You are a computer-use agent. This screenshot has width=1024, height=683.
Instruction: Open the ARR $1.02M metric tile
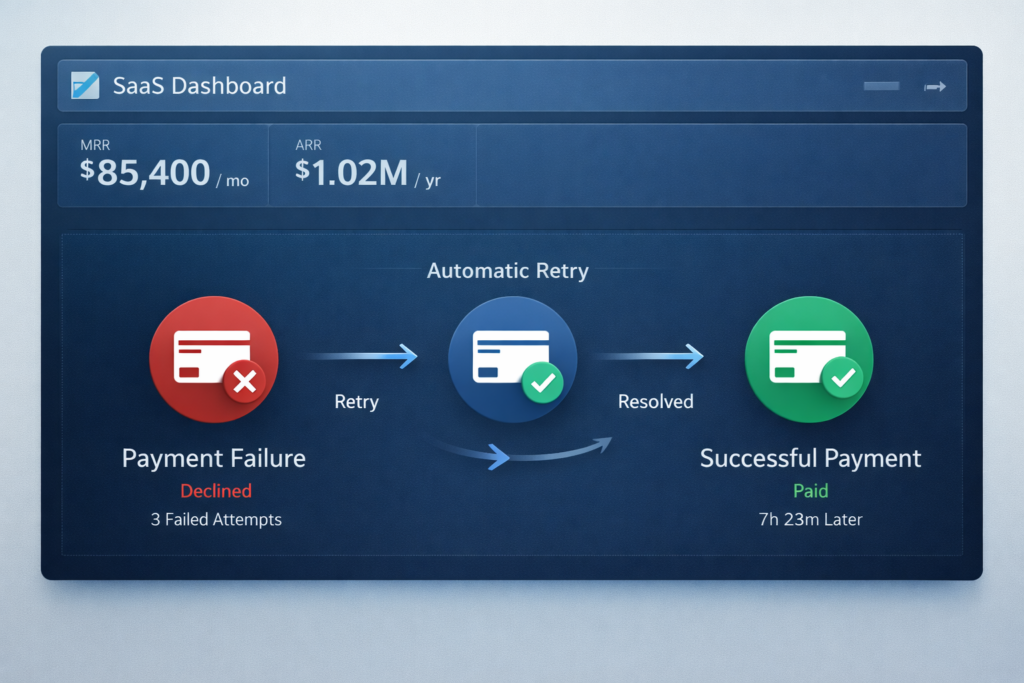click(371, 165)
